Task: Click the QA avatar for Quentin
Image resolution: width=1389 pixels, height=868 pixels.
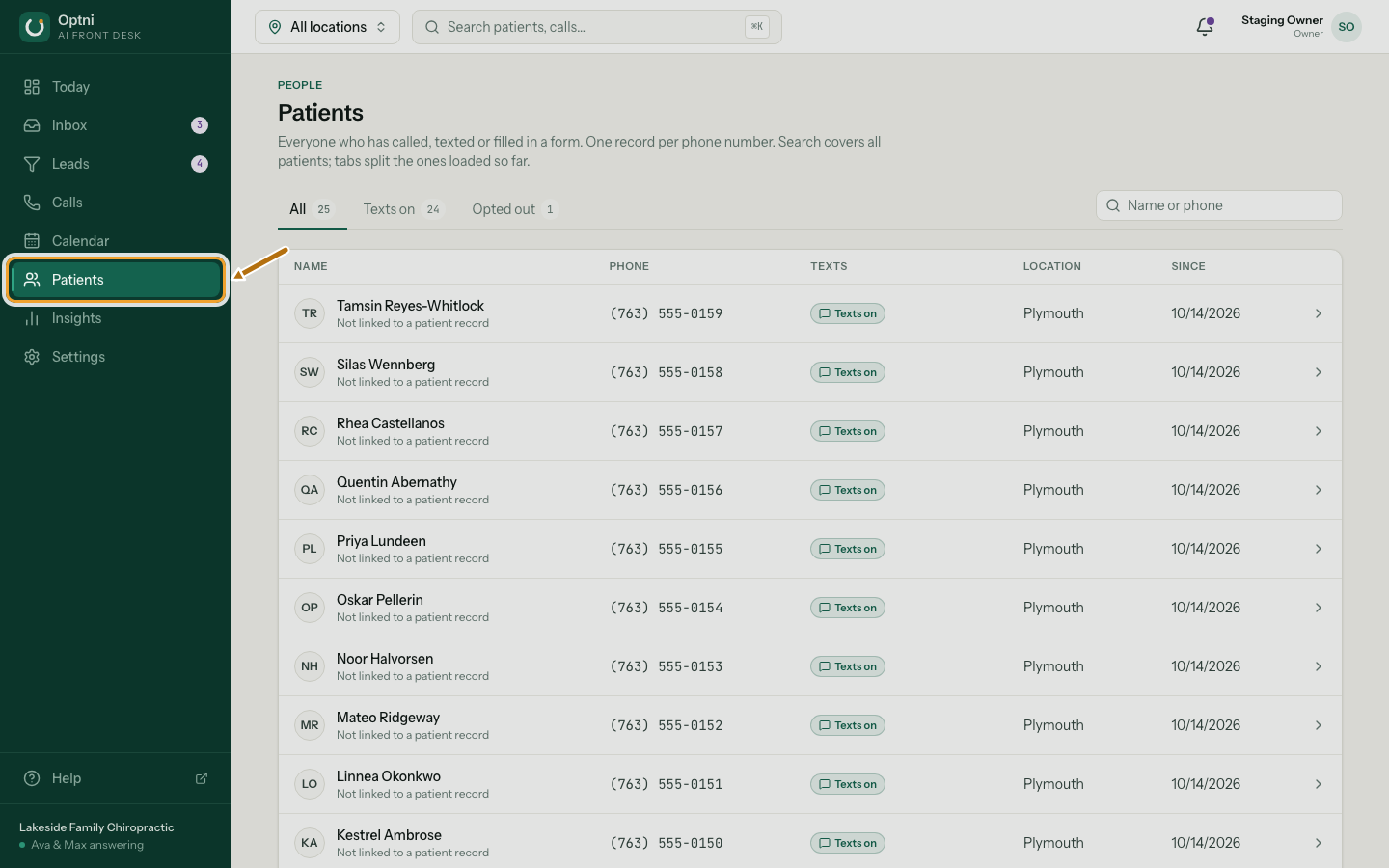Action: pos(310,490)
